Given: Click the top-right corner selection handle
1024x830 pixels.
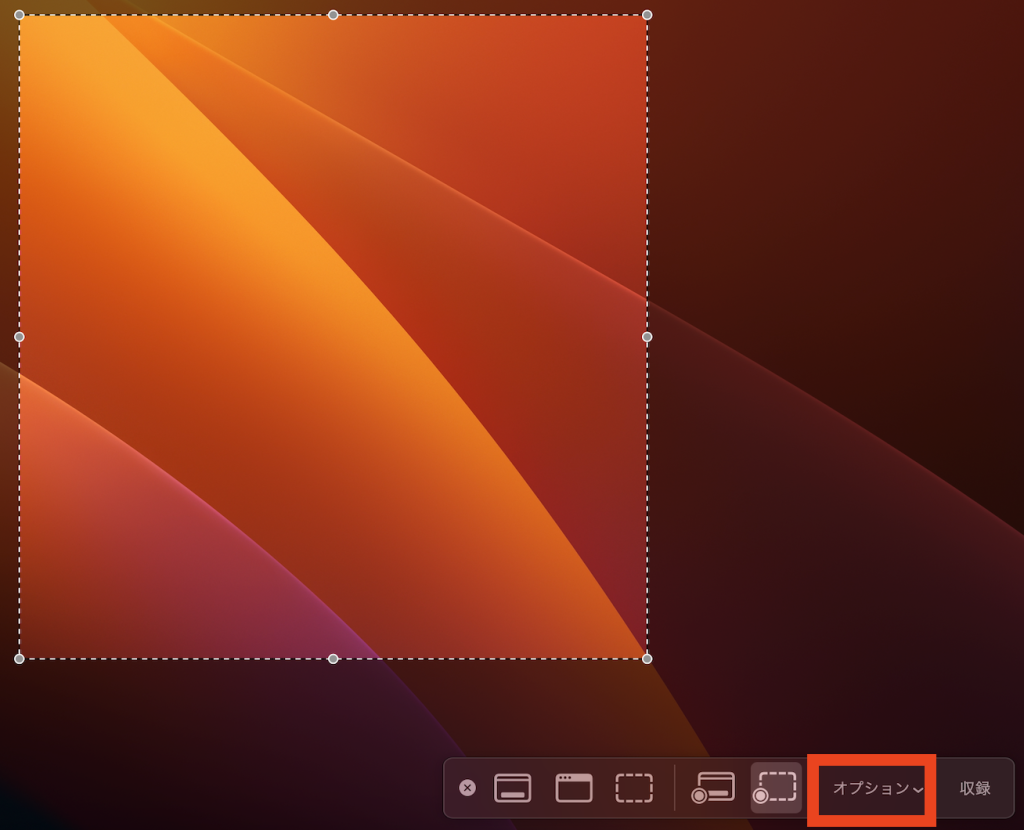Looking at the screenshot, I should (x=647, y=15).
